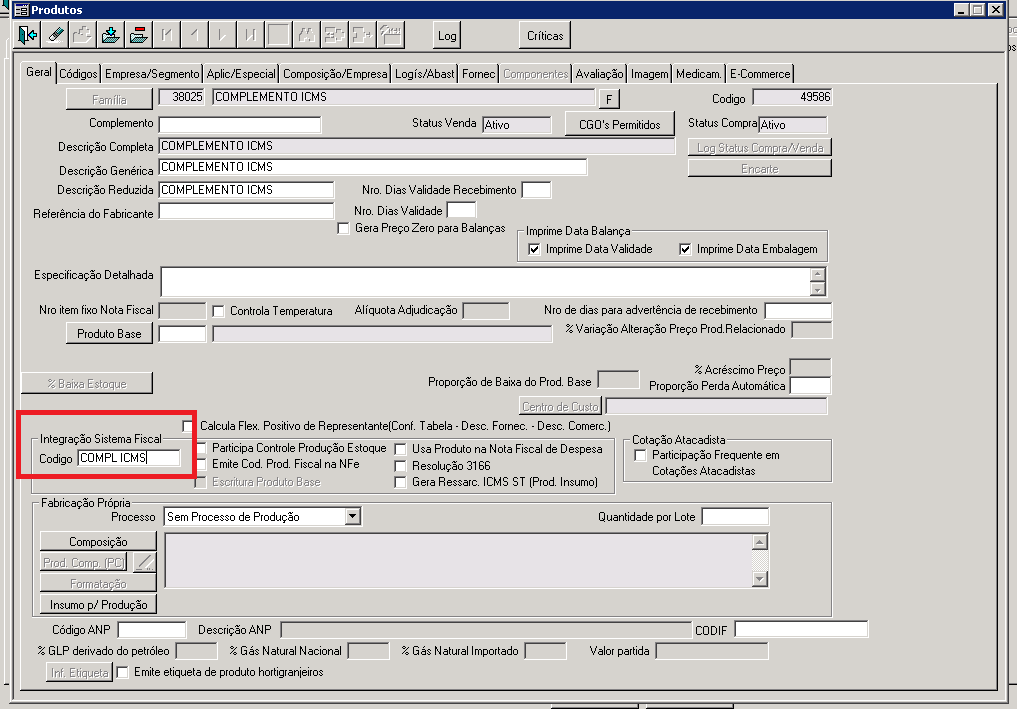Click the Log button
The height and width of the screenshot is (709, 1017).
click(x=447, y=36)
